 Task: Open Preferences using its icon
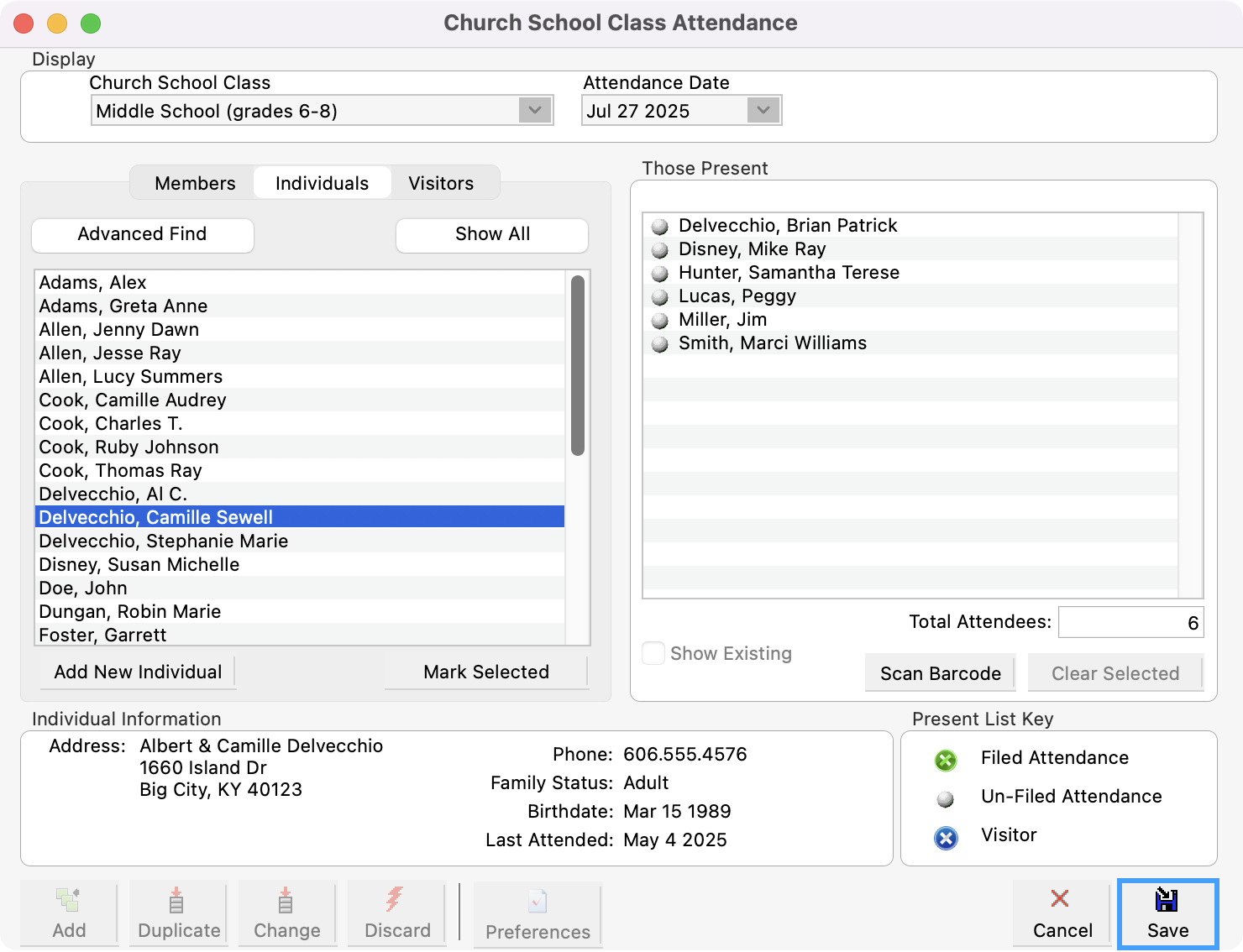[537, 902]
